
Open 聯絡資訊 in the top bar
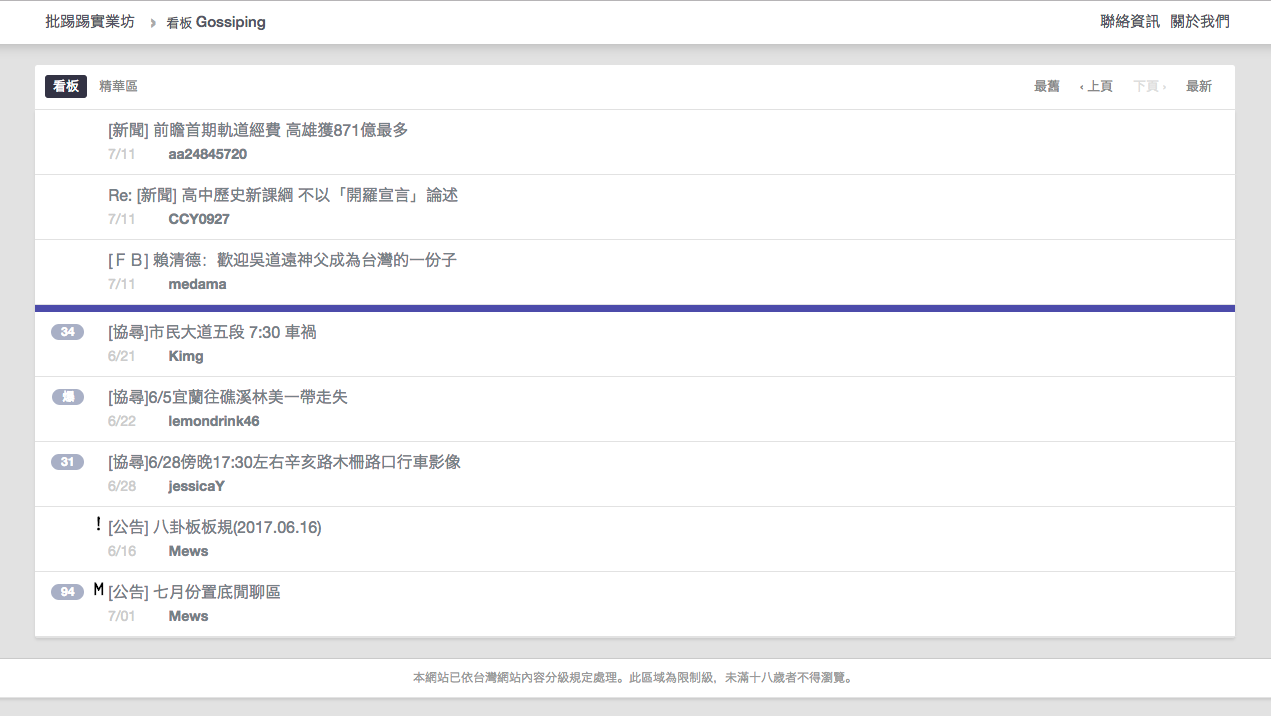[x=1129, y=20]
